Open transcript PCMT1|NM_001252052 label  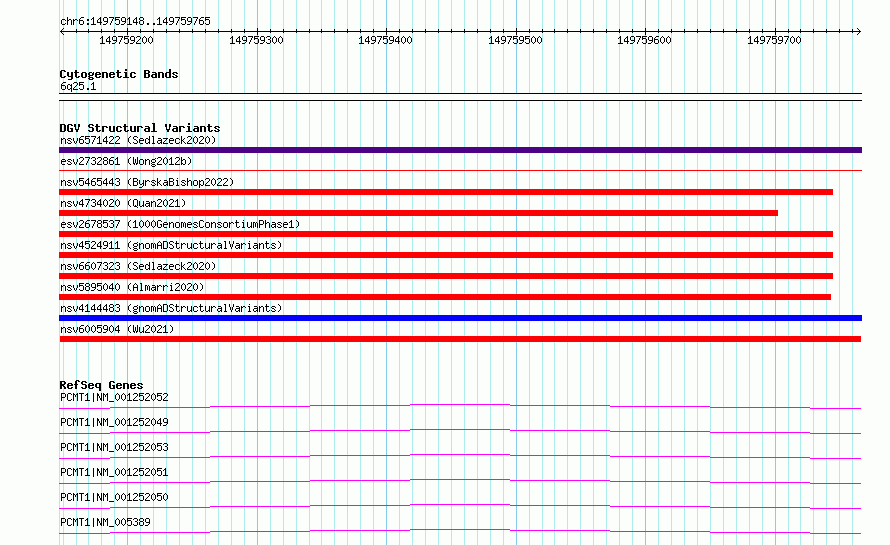(x=114, y=397)
